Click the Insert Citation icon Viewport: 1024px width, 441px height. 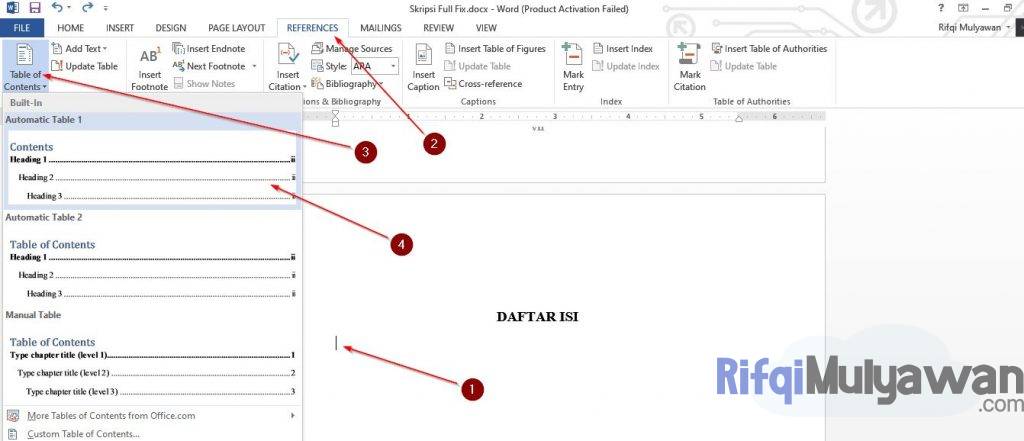tap(288, 60)
